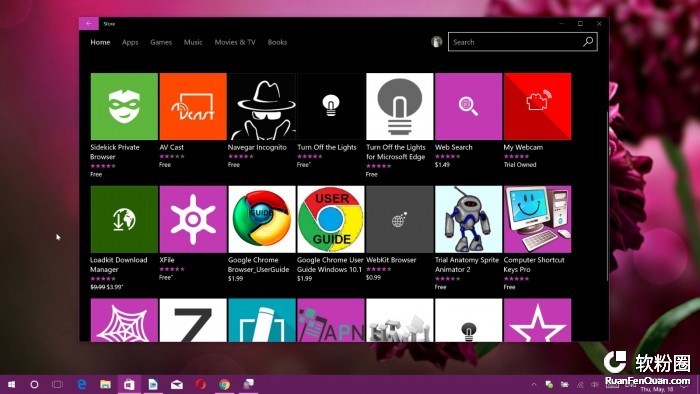Click the Sidekick Private Browser title
The width and height of the screenshot is (700, 394).
(x=115, y=152)
